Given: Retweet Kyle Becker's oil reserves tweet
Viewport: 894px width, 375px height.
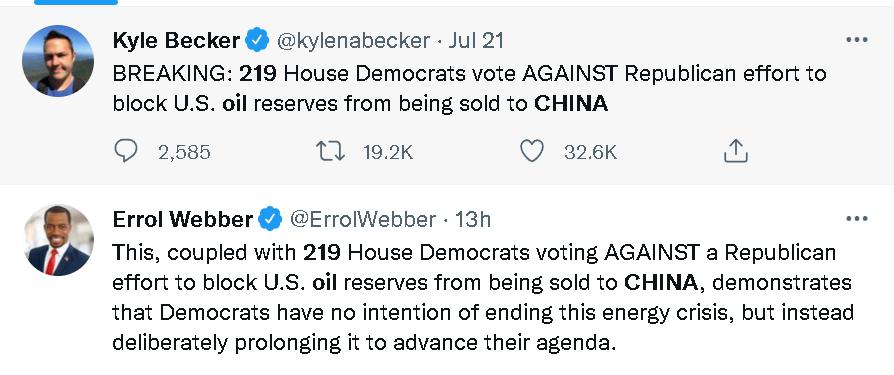Looking at the screenshot, I should [331, 151].
